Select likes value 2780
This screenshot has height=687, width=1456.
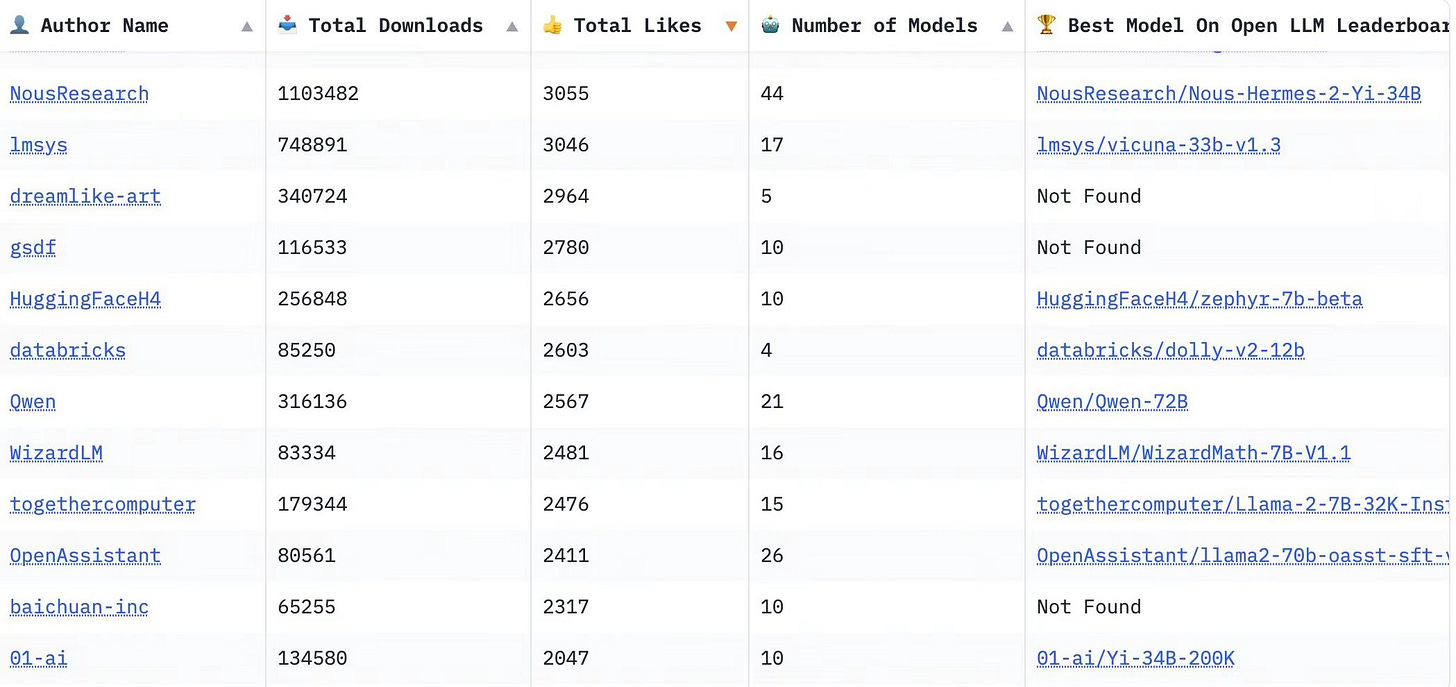click(566, 248)
